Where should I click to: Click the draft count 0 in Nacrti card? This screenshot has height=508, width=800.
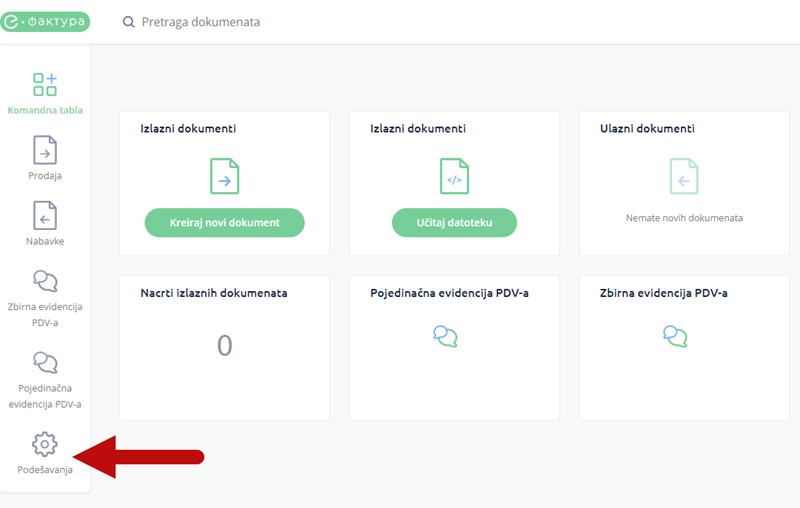tap(225, 345)
